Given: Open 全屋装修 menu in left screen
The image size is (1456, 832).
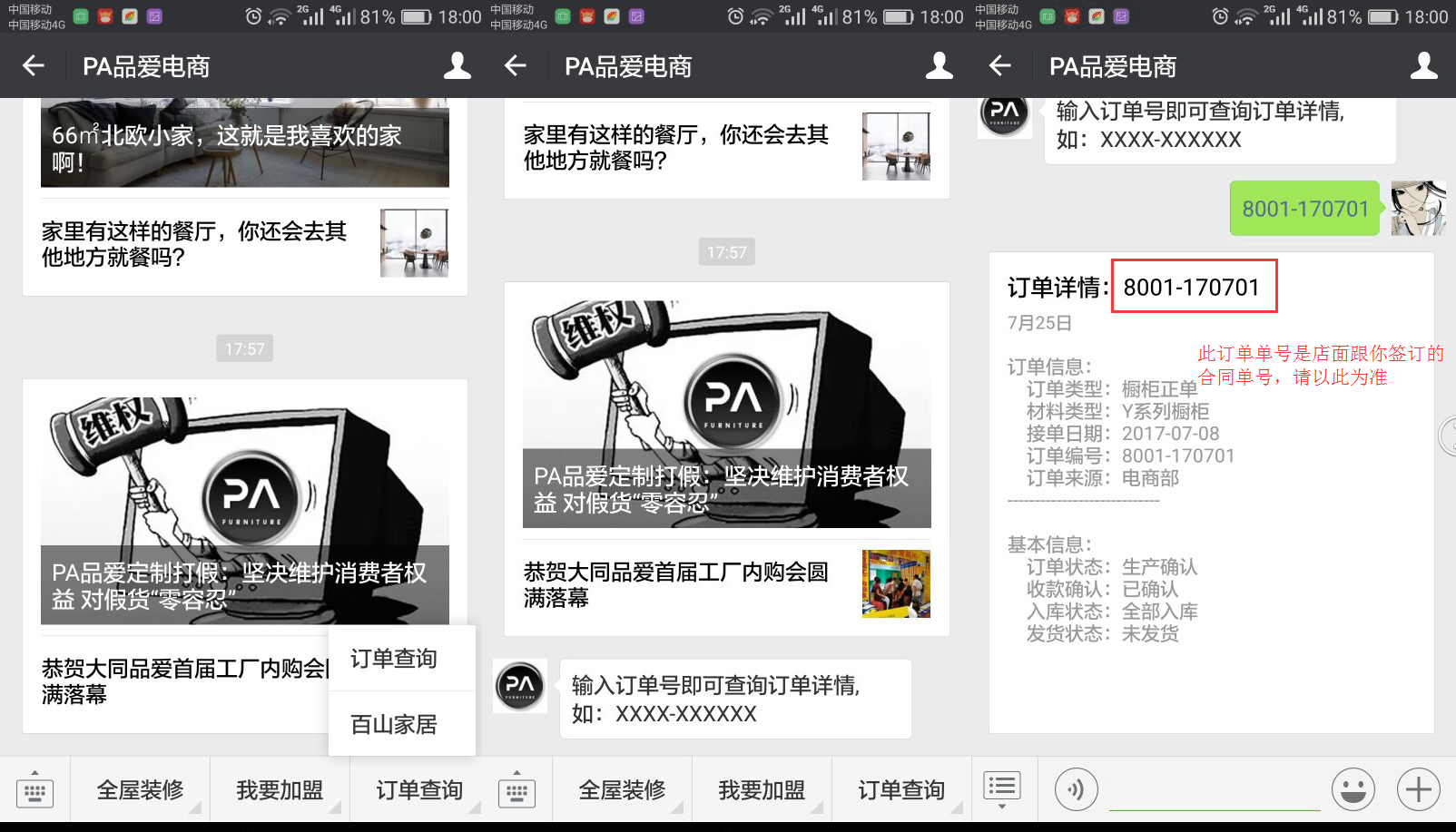Looking at the screenshot, I should pos(141,790).
